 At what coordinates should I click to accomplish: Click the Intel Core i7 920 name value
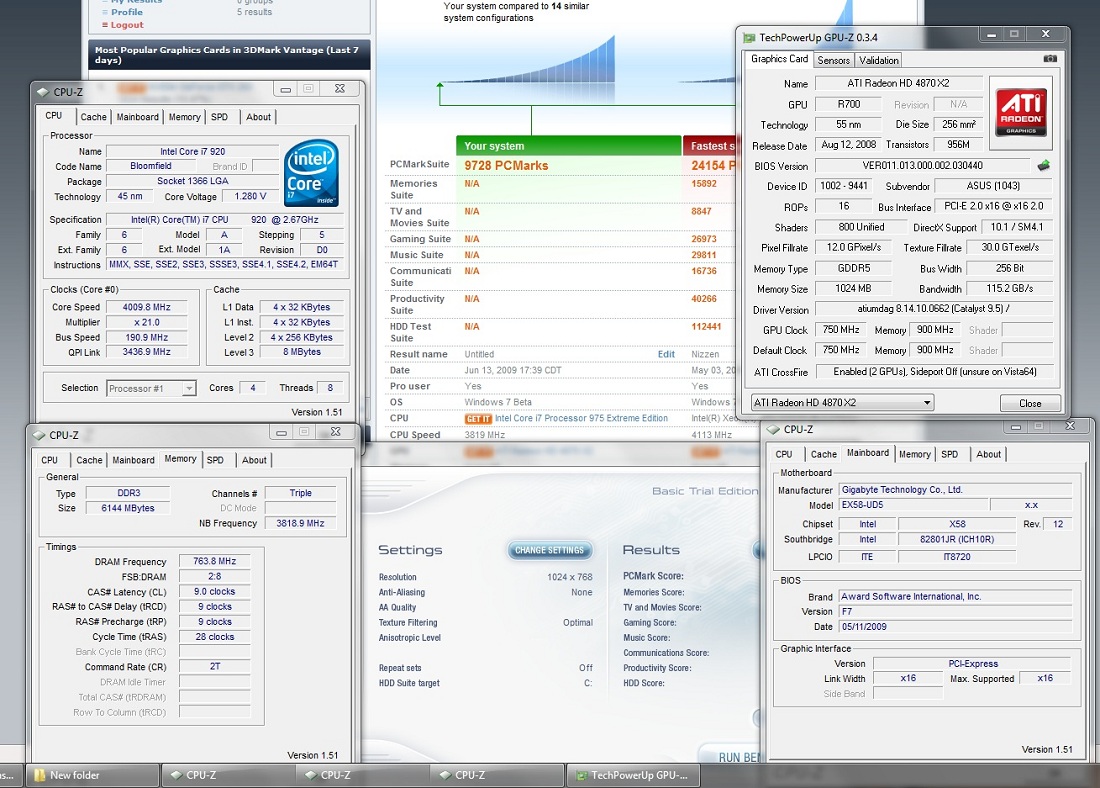coord(192,152)
